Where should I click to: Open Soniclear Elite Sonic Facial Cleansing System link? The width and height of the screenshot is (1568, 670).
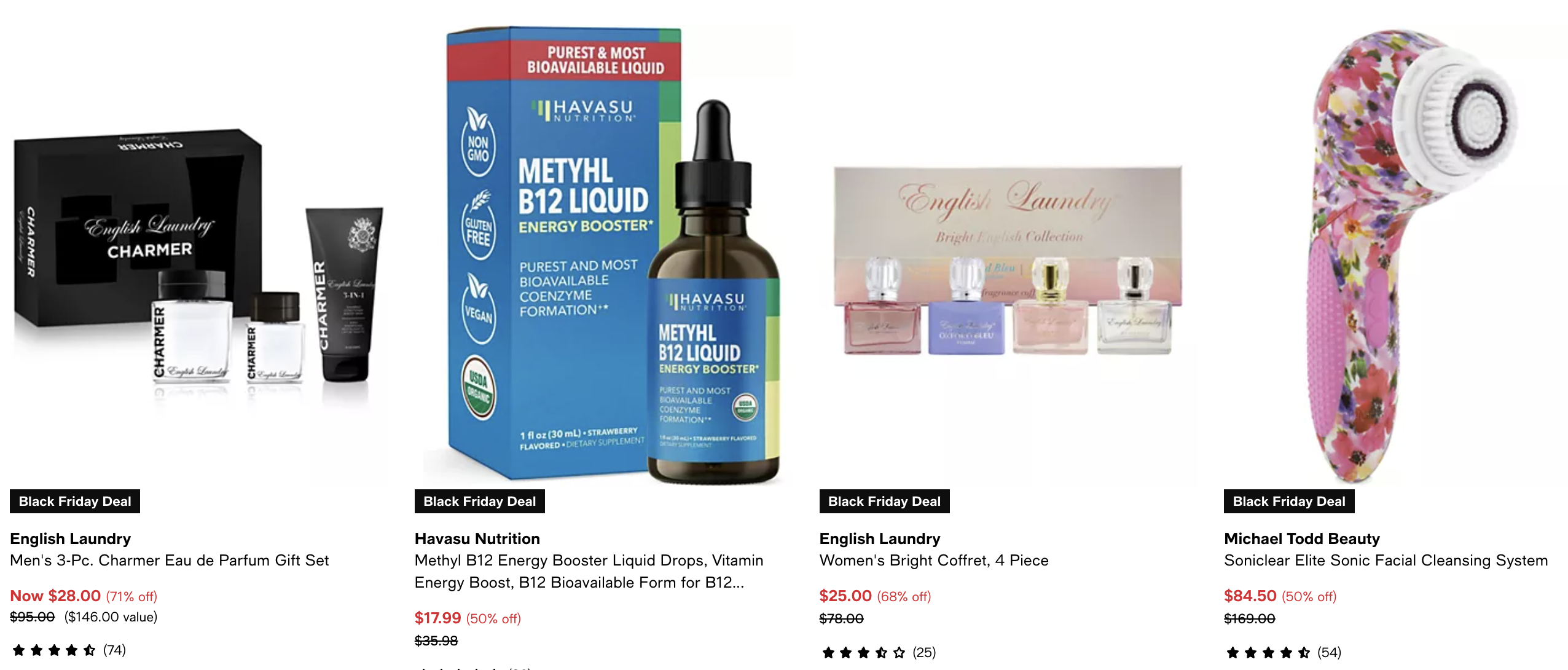coord(1386,561)
